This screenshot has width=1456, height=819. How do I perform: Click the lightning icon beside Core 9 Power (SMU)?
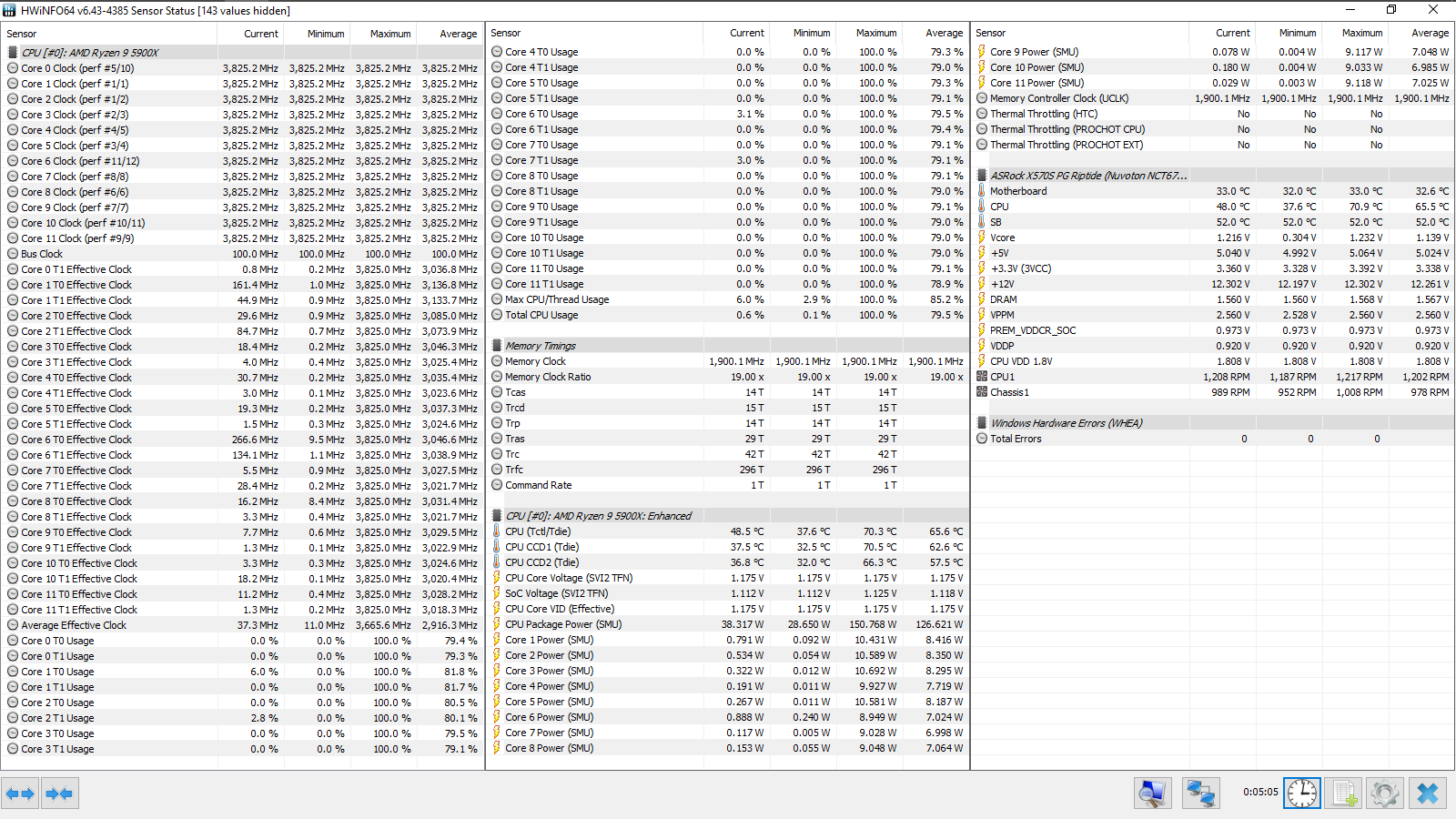[982, 52]
